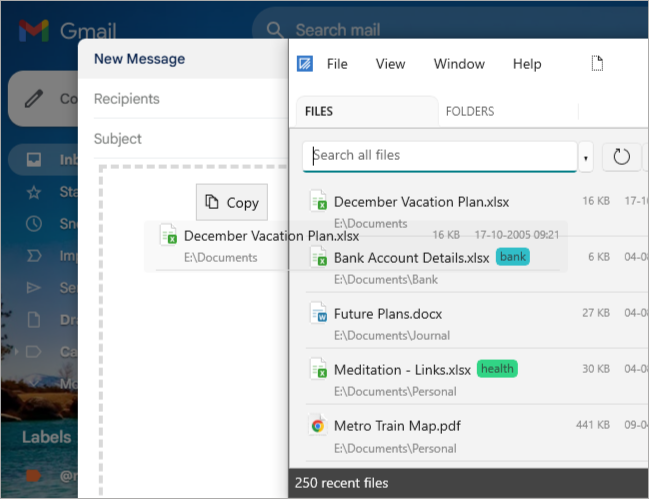Screen dimensions: 649x499
Task: Open the search options dropdown arrow
Action: pyautogui.click(x=586, y=158)
